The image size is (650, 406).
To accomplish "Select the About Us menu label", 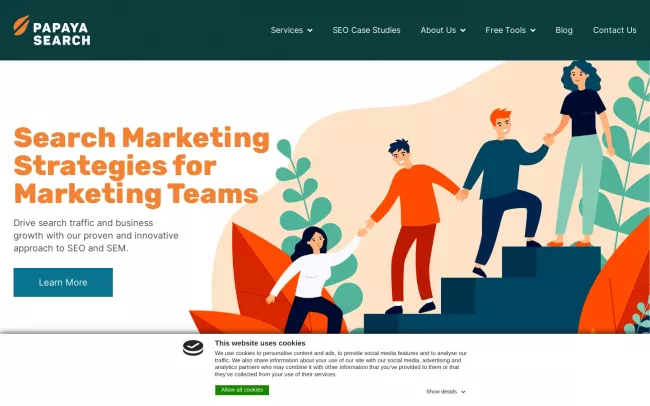I will click(x=438, y=30).
